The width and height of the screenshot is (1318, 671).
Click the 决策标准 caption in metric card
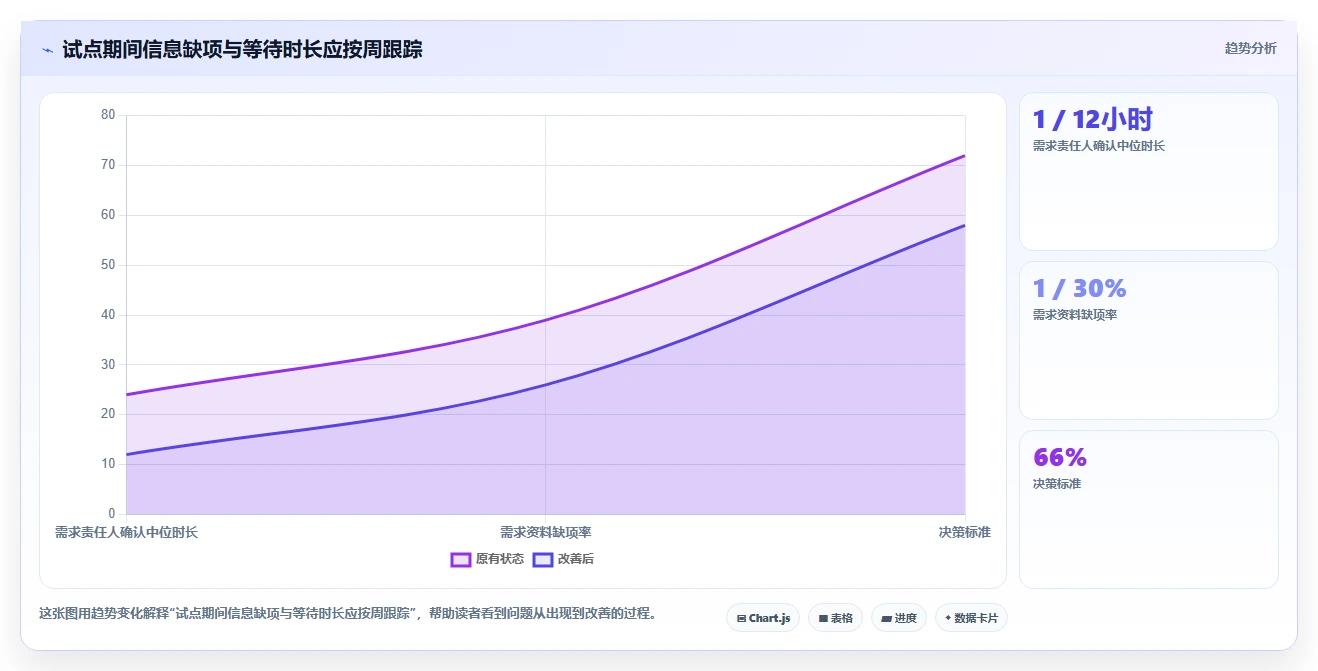[x=1057, y=484]
